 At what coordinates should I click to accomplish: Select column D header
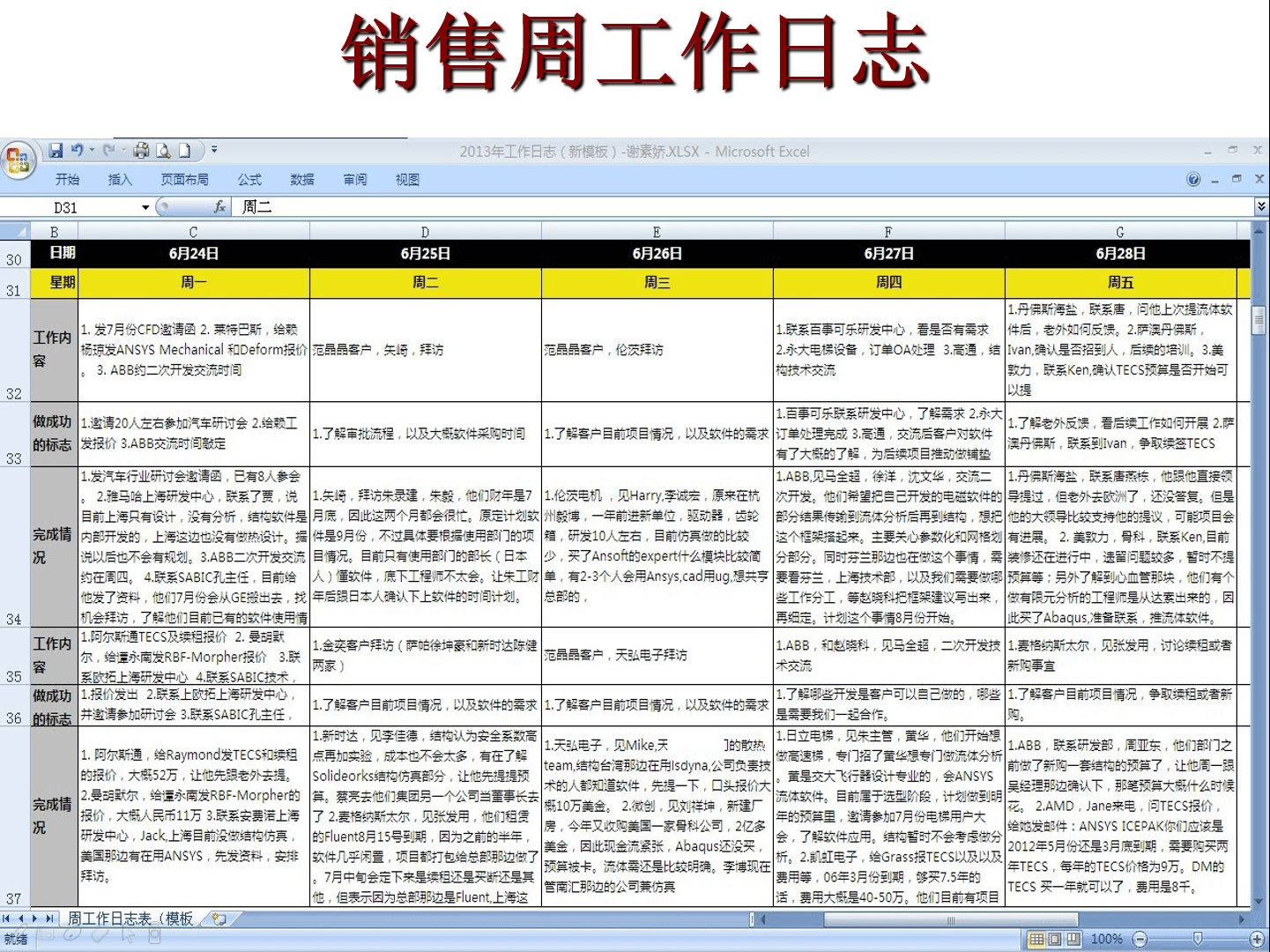click(x=426, y=232)
